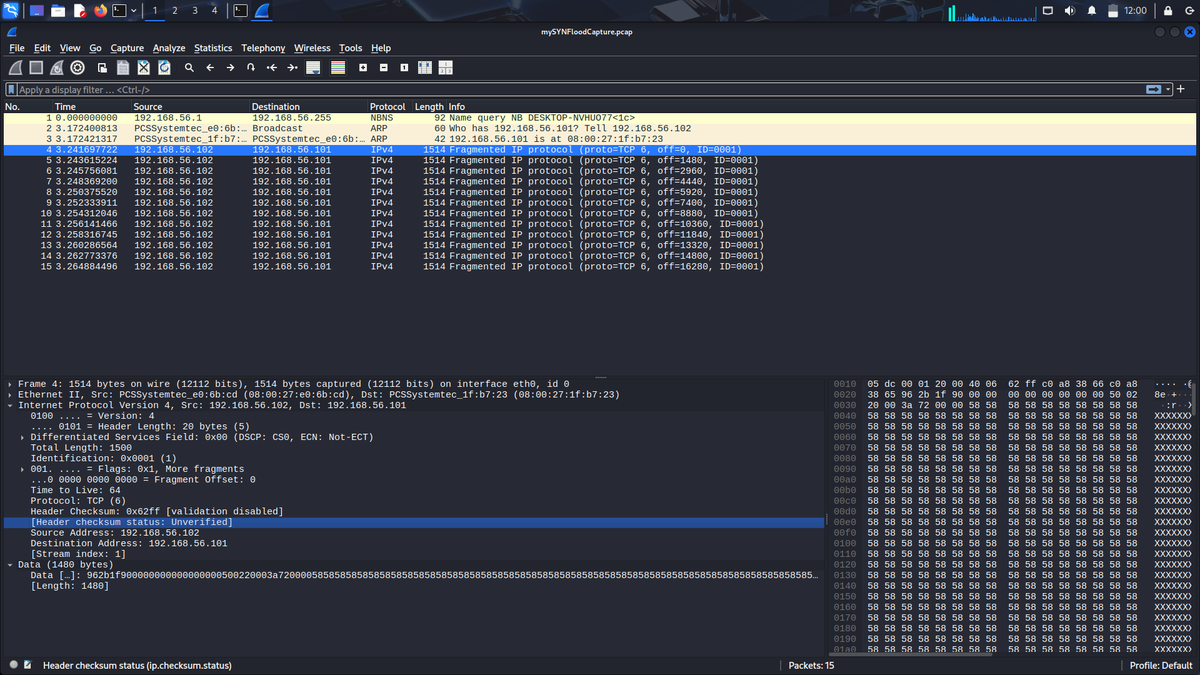Open notifications bell in system tray
Image resolution: width=1200 pixels, height=675 pixels.
[x=1092, y=10]
